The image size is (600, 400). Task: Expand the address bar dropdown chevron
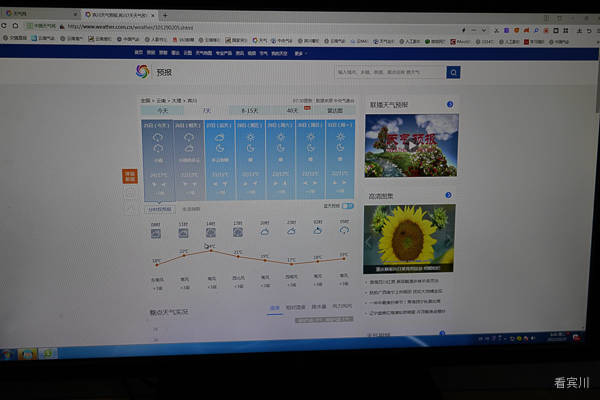pos(484,30)
